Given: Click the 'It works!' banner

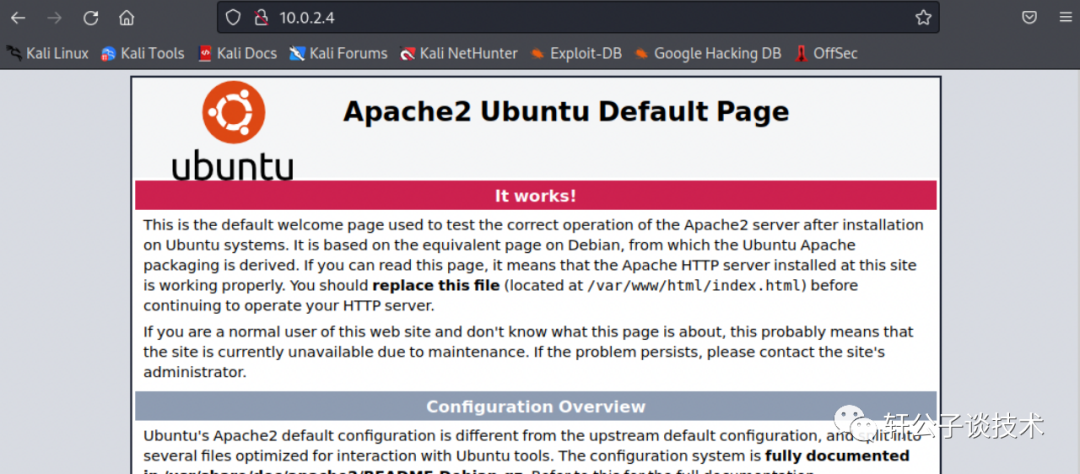Looking at the screenshot, I should pyautogui.click(x=536, y=196).
